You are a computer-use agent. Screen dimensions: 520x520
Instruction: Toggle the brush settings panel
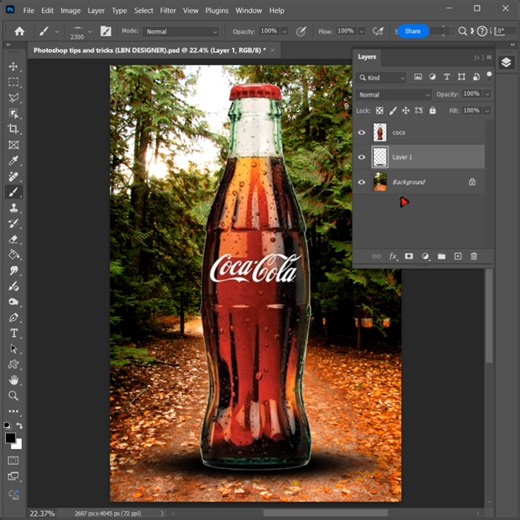point(106,31)
